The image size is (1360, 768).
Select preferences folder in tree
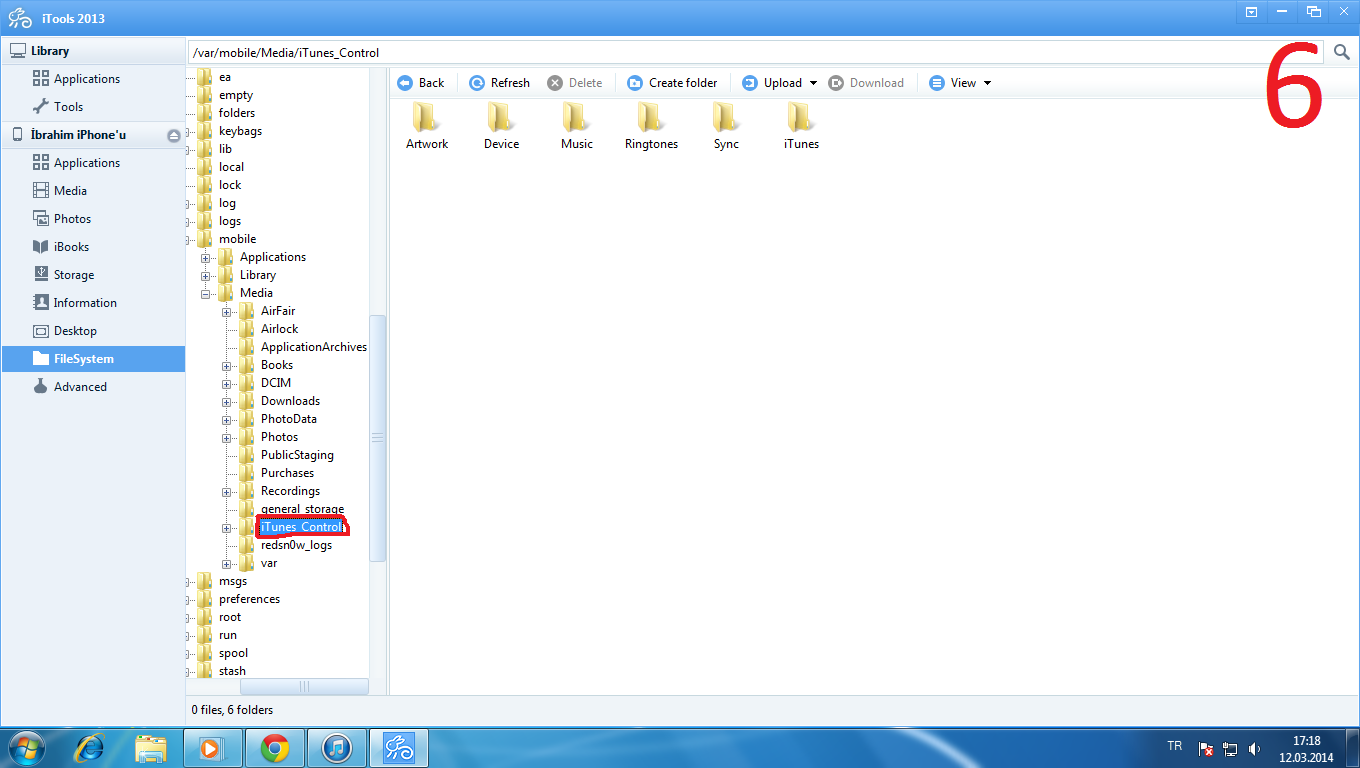point(249,599)
